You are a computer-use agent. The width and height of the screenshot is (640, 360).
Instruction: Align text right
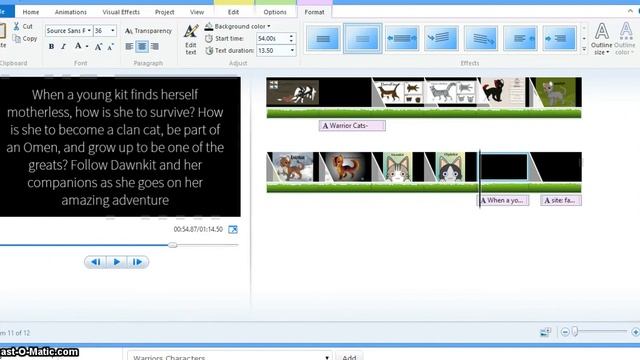pos(155,47)
